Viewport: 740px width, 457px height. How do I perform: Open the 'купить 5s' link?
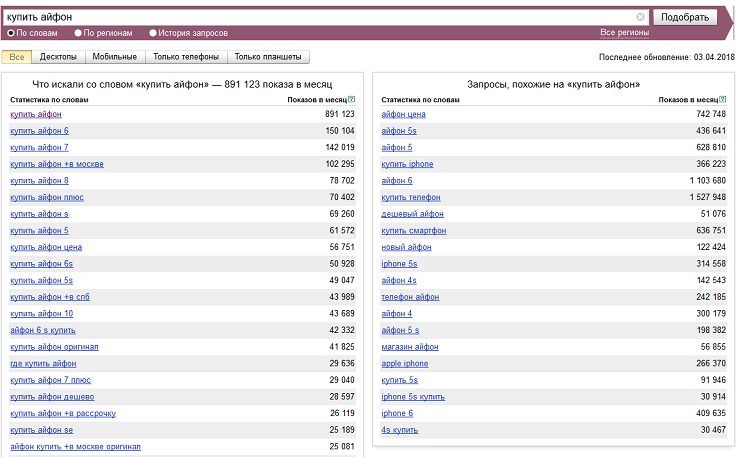tap(400, 380)
